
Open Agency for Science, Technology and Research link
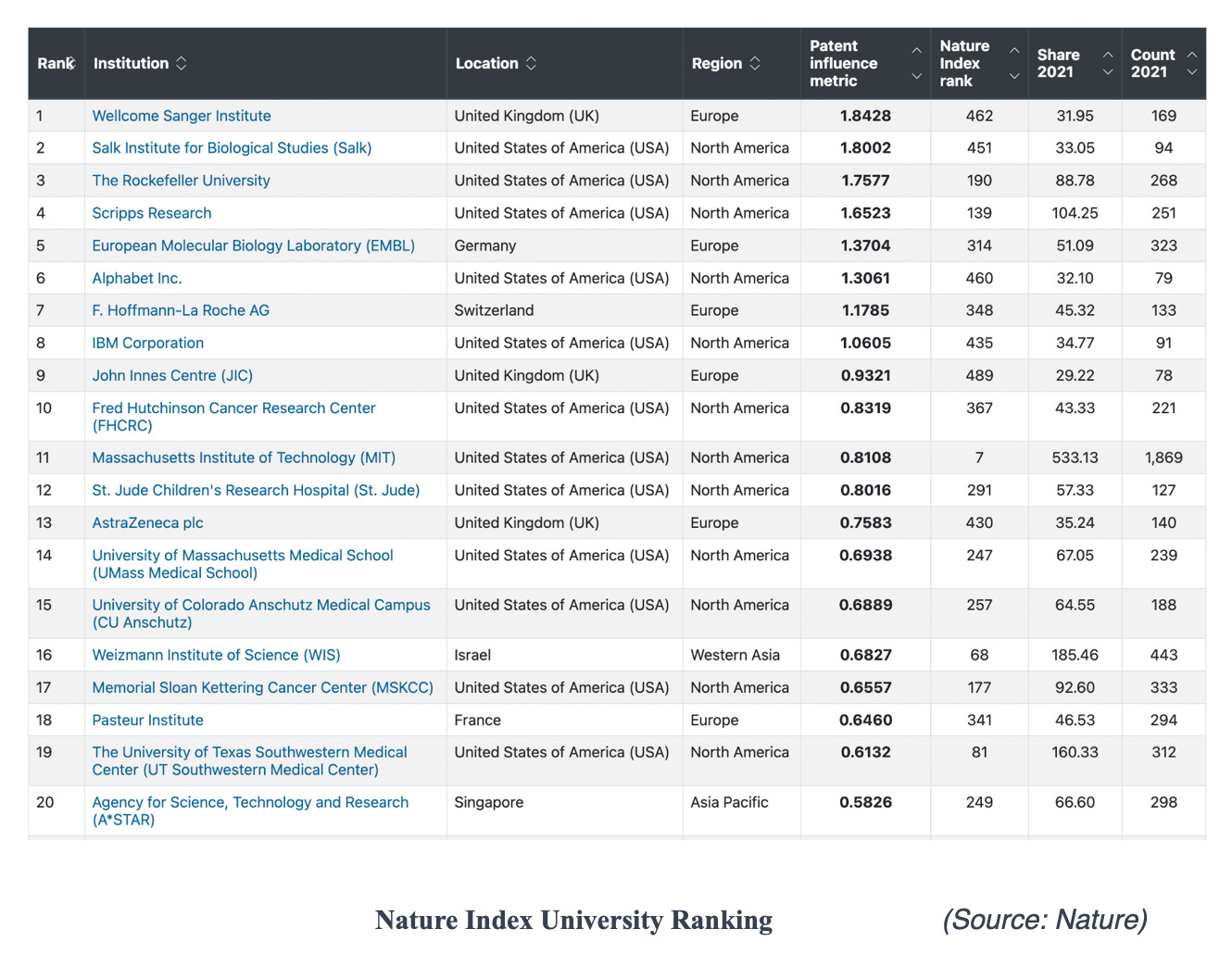click(250, 810)
